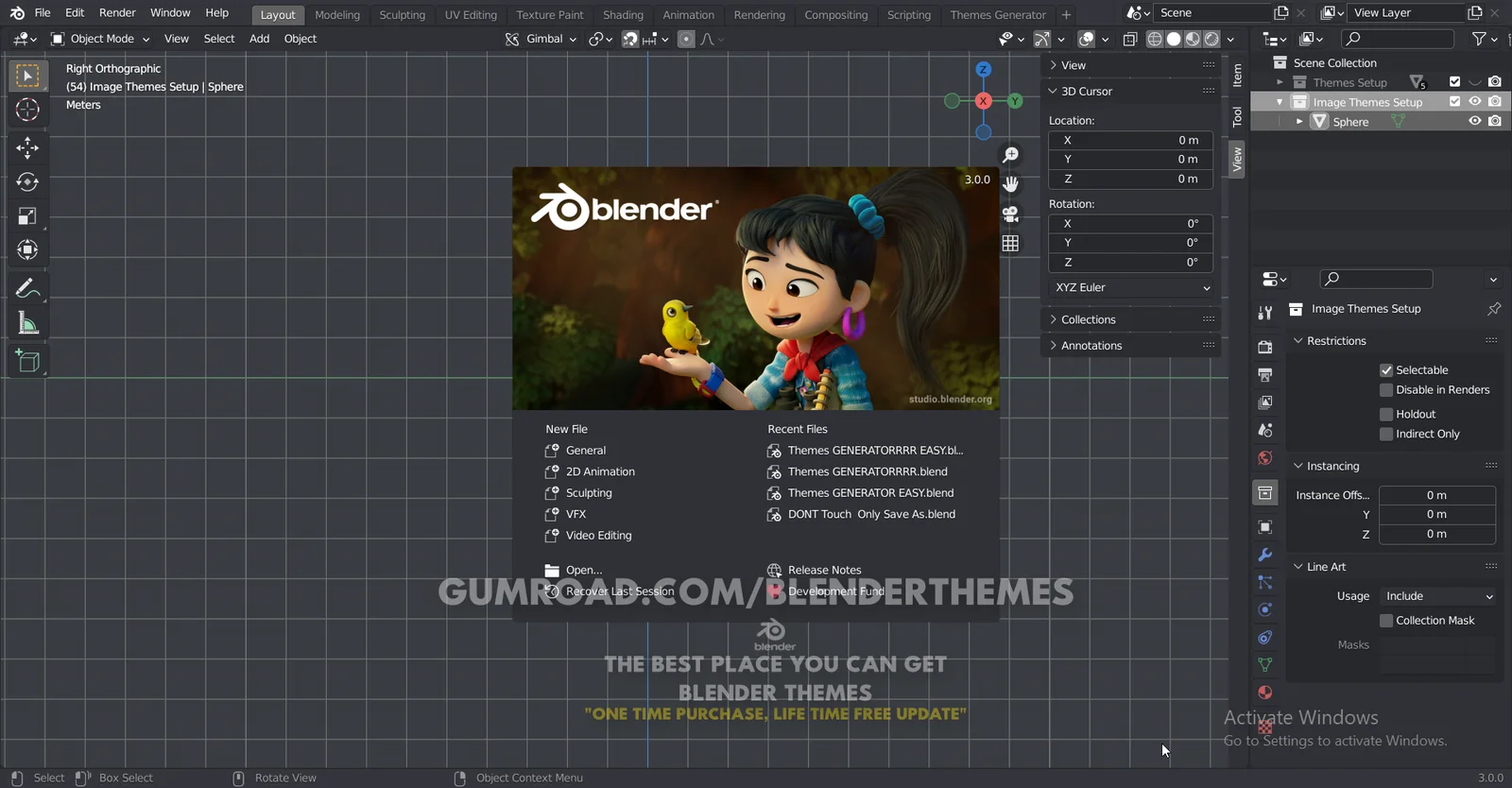Open the XYZ Euler rotation mode dropdown

pyautogui.click(x=1130, y=288)
